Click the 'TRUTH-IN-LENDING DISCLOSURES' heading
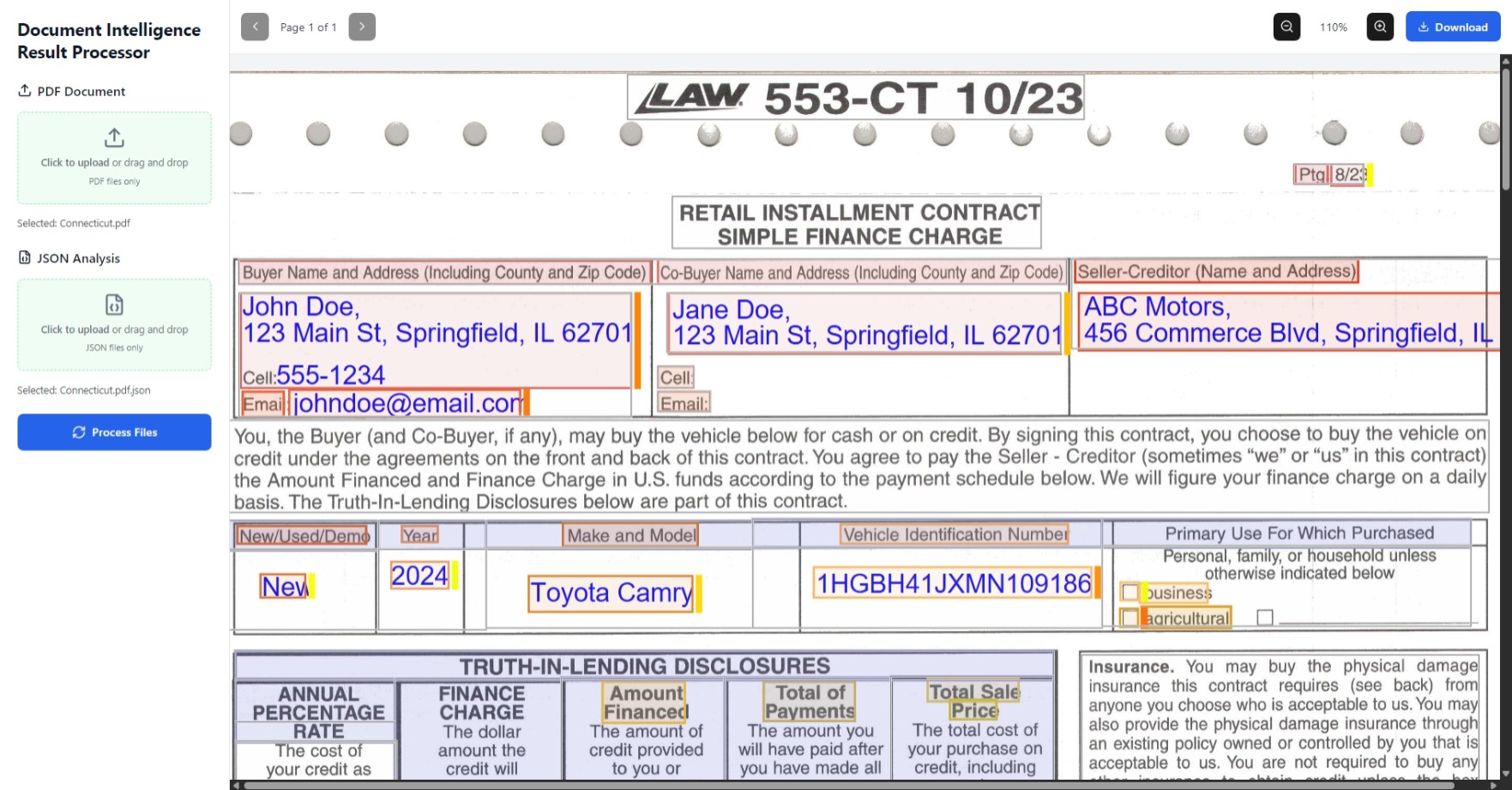 [645, 666]
